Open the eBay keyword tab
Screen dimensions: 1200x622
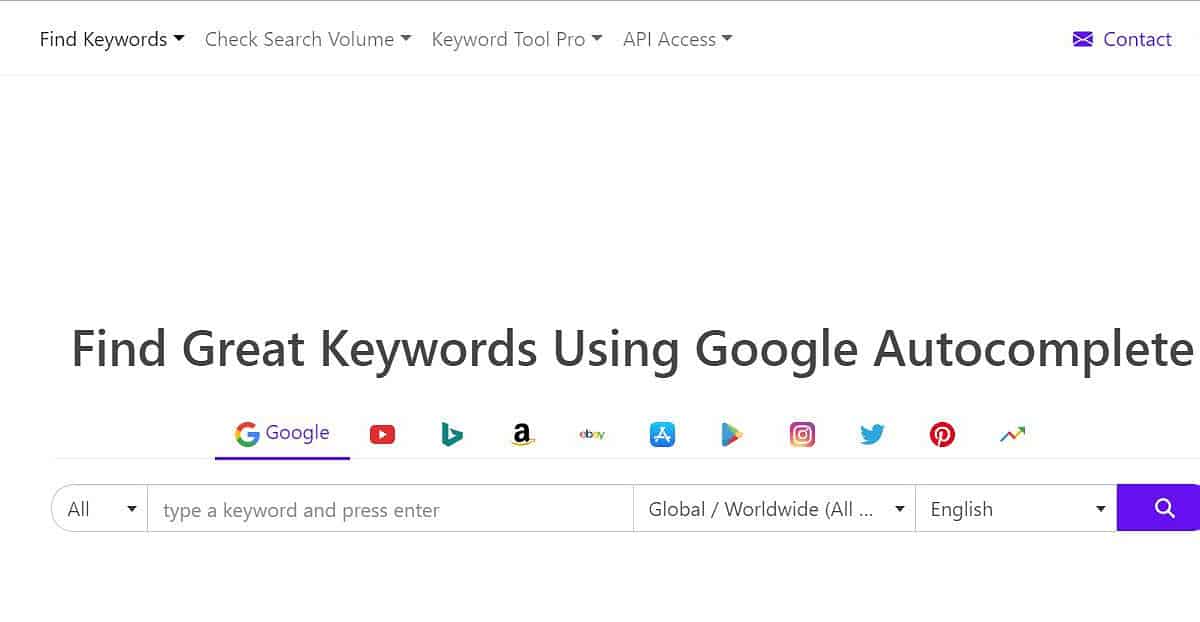click(592, 434)
